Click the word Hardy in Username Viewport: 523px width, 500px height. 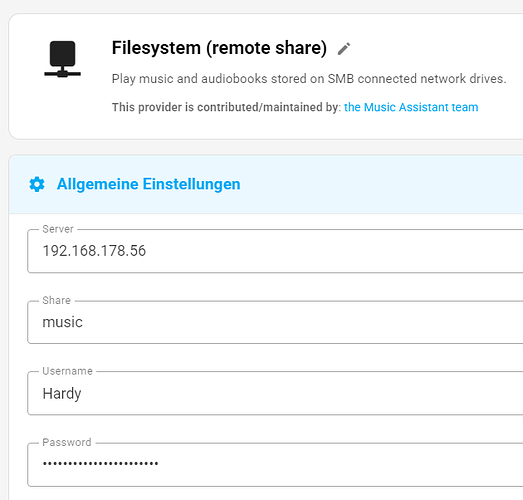[x=62, y=394]
